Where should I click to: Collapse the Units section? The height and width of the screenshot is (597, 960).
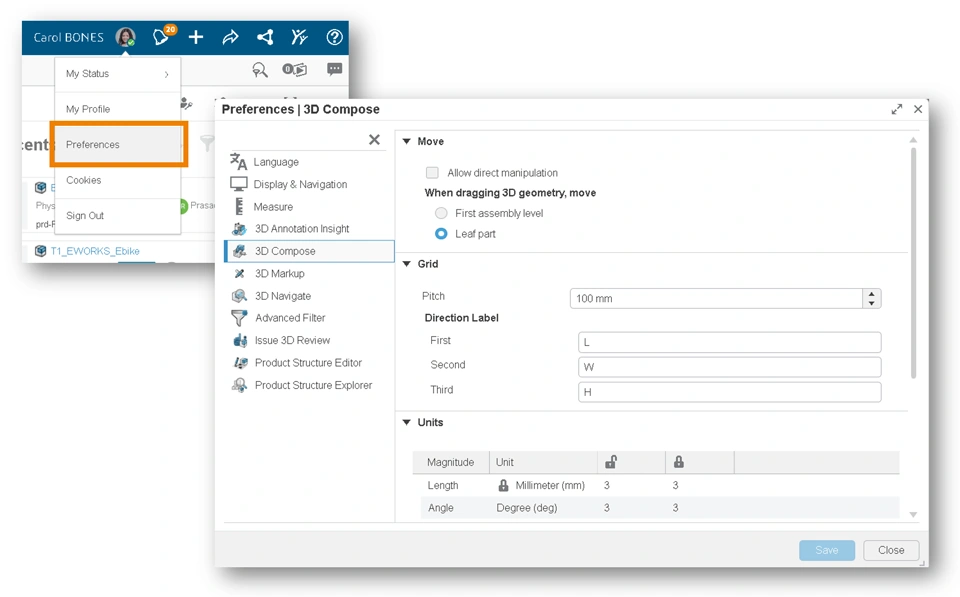[x=407, y=422]
